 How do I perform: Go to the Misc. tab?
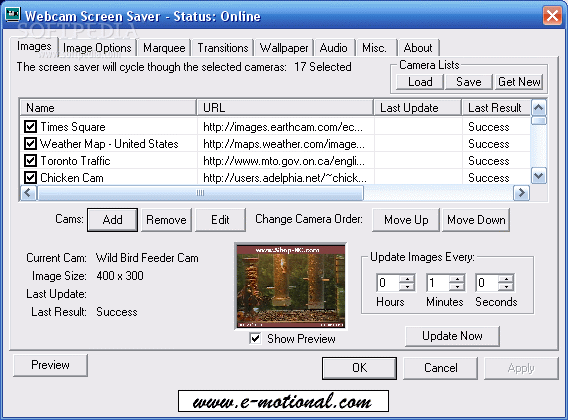(x=375, y=48)
